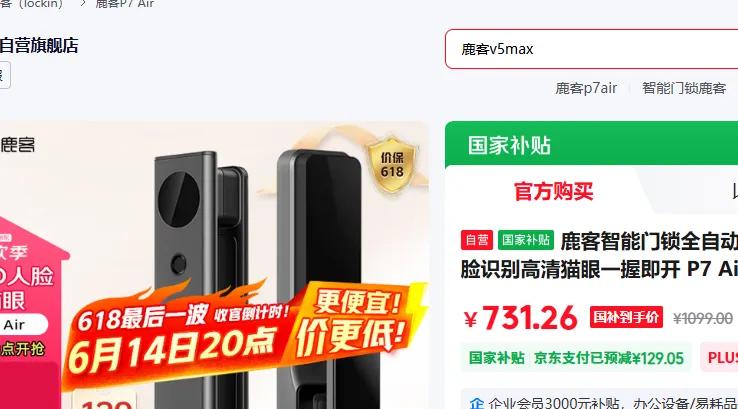Open the 鹿客P7 Air breadcrumb link

coord(124,4)
